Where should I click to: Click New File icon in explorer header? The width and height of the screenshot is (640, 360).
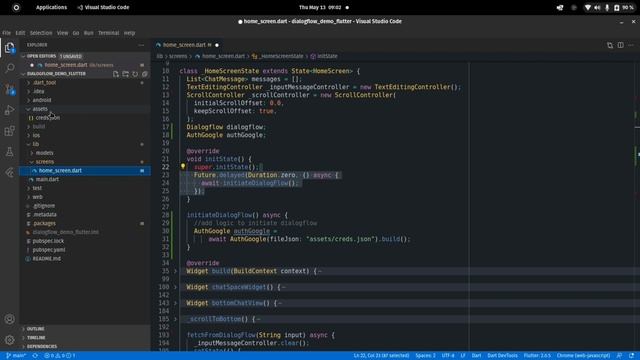click(x=116, y=74)
